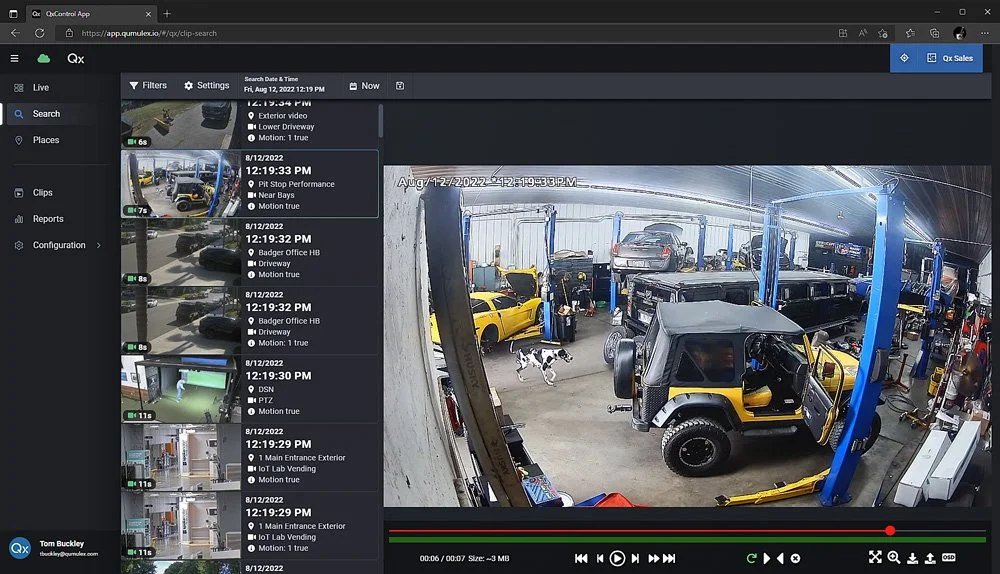Toggle the OSD overlay
This screenshot has width=1000, height=574.
pyautogui.click(x=949, y=557)
